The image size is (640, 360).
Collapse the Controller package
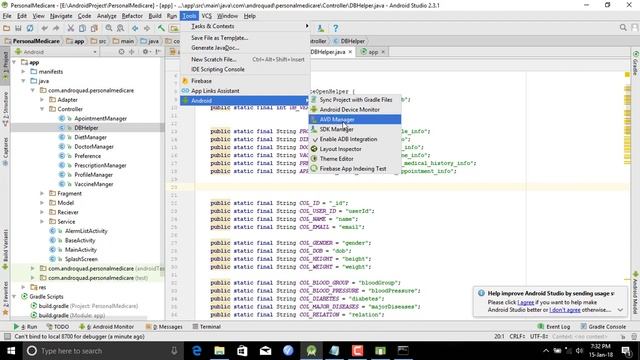click(42, 109)
